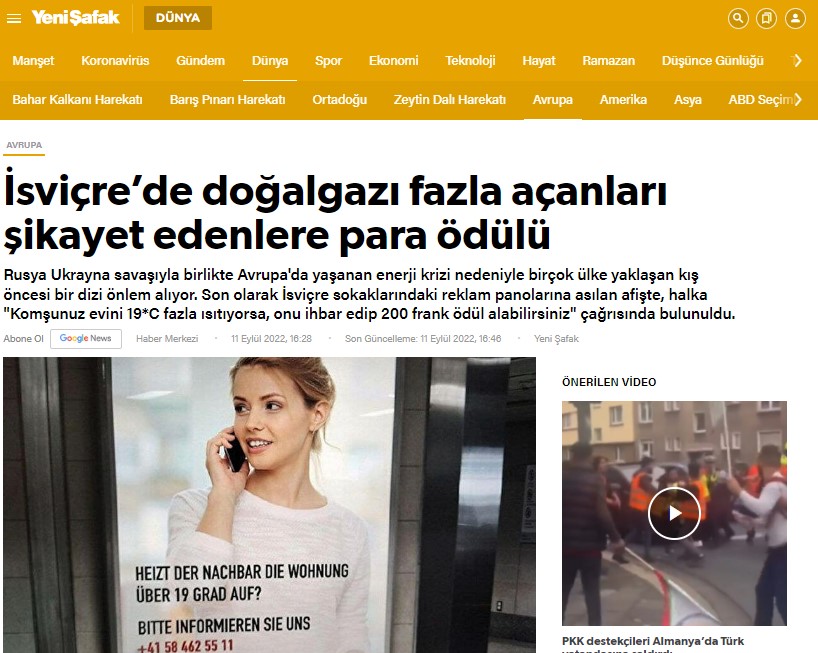
Task: Open the search magnifier icon
Action: tap(738, 18)
